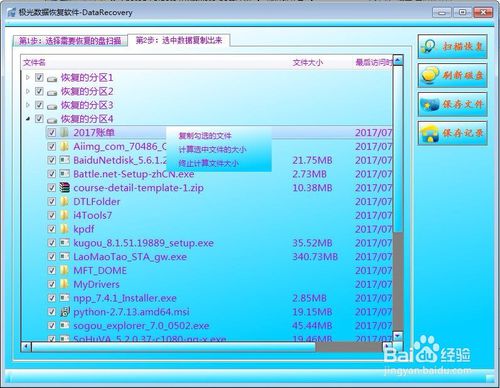The height and width of the screenshot is (388, 500).
Task: Minimize the DataRecovery window
Action: click(x=442, y=13)
